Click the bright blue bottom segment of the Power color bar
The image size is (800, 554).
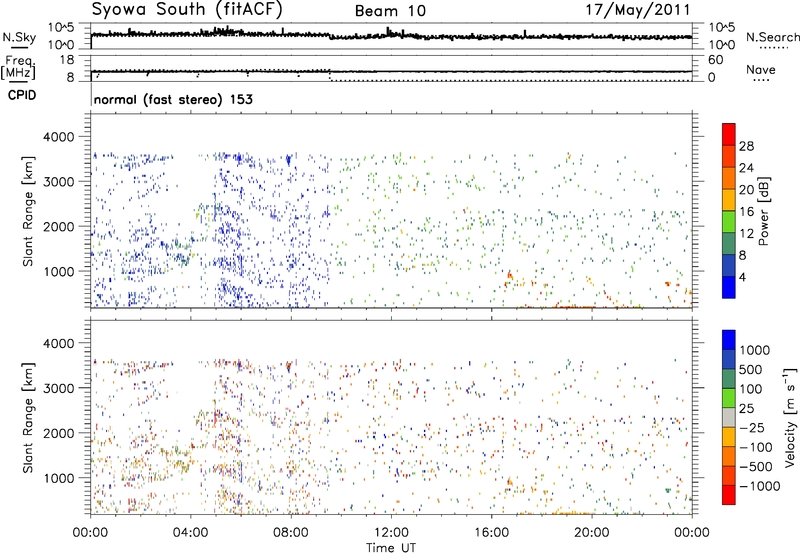coord(729,288)
